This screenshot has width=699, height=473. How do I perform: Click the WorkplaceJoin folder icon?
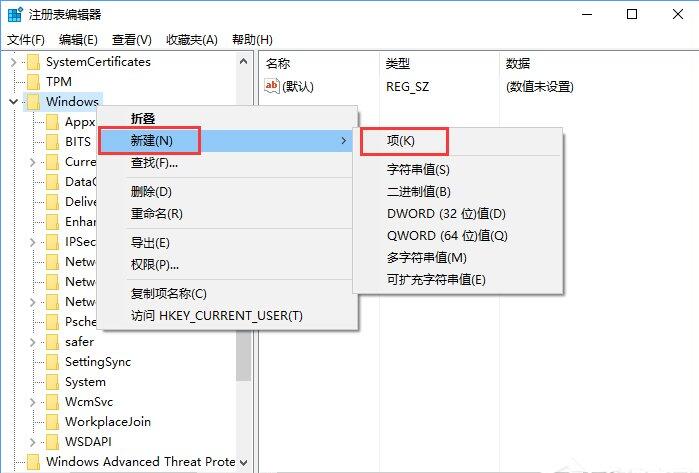[53, 422]
